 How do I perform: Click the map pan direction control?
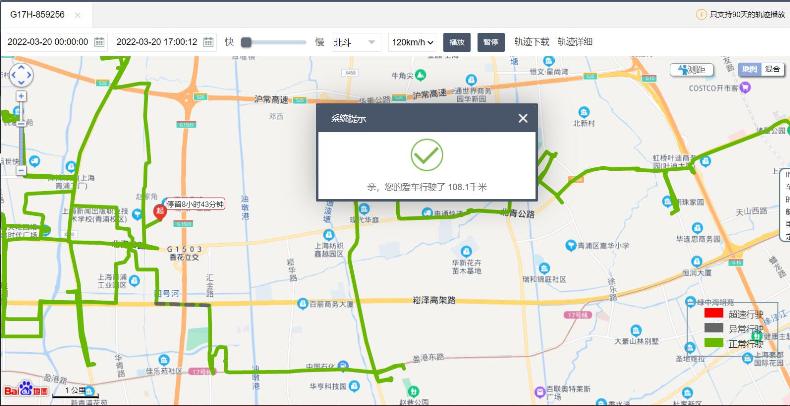coord(21,76)
